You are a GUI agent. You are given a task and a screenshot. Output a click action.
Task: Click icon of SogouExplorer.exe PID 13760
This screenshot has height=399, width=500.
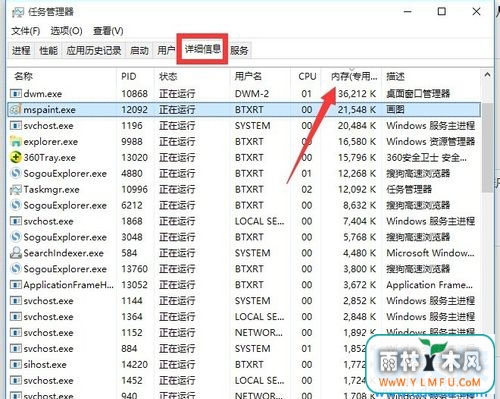click(x=15, y=269)
